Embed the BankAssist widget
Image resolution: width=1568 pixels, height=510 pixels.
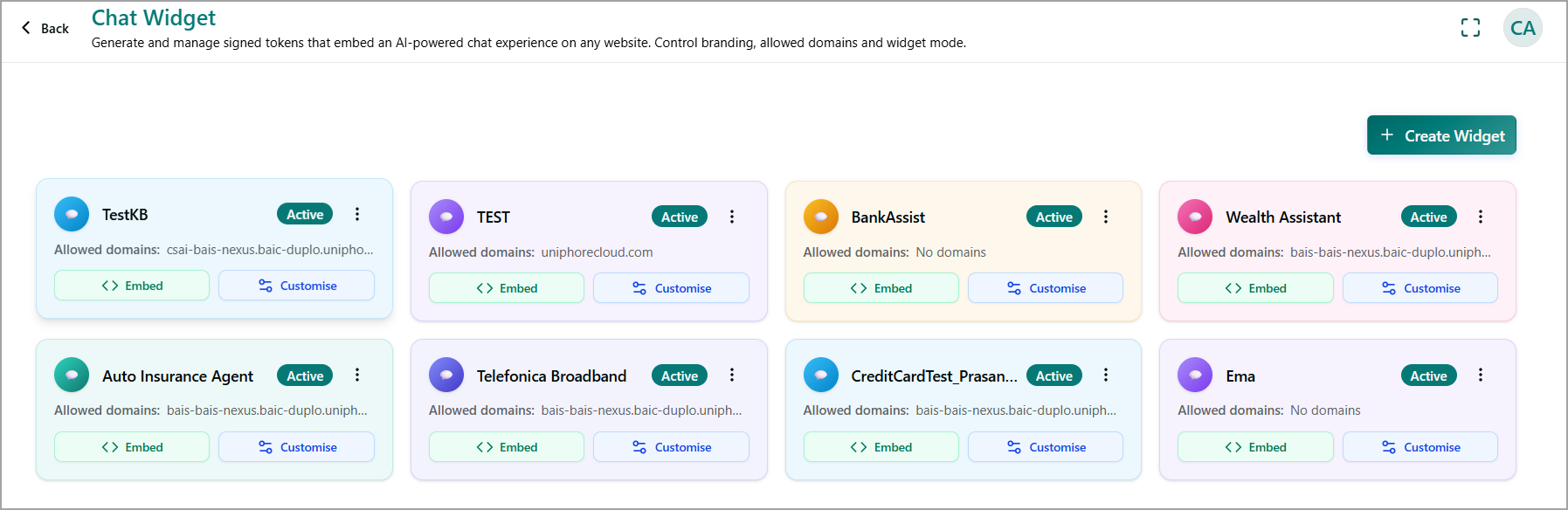click(x=881, y=288)
